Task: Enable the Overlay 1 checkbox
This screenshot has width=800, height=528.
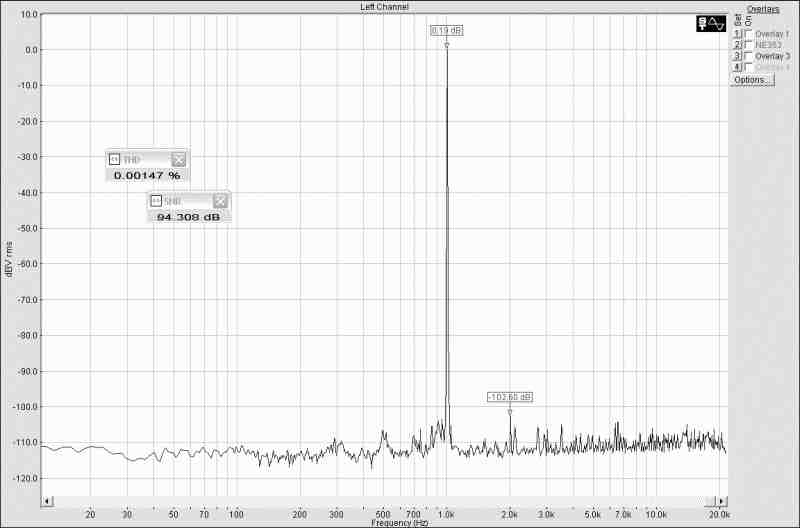Action: 748,34
